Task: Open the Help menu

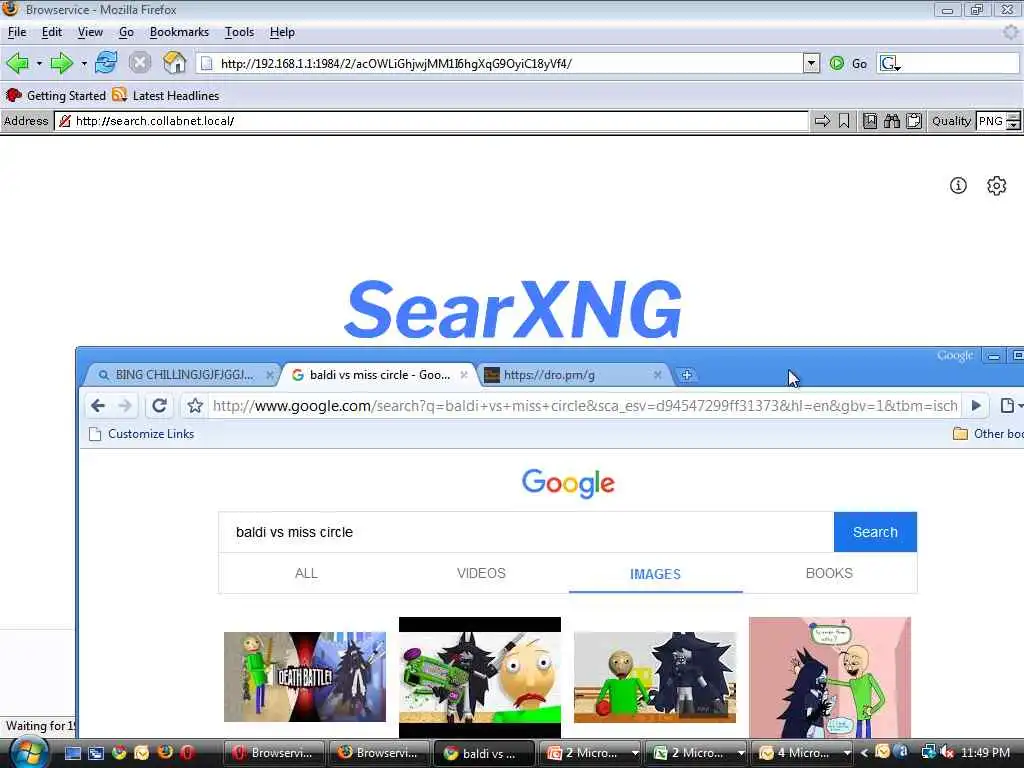Action: click(x=282, y=32)
